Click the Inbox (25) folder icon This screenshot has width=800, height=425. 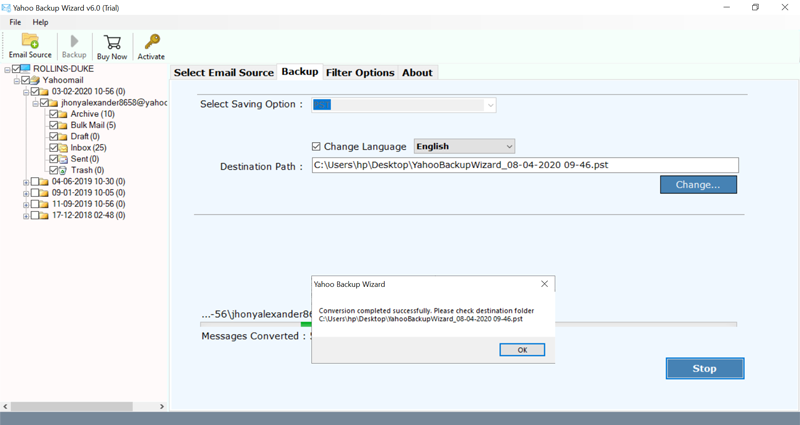(63, 147)
